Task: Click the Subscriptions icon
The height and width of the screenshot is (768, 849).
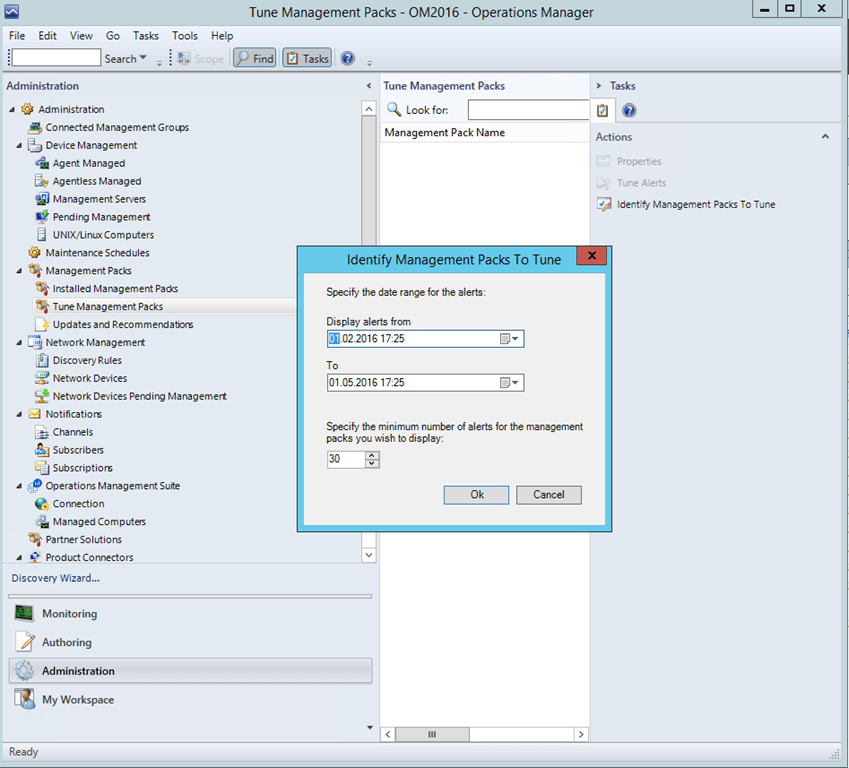Action: coord(42,467)
